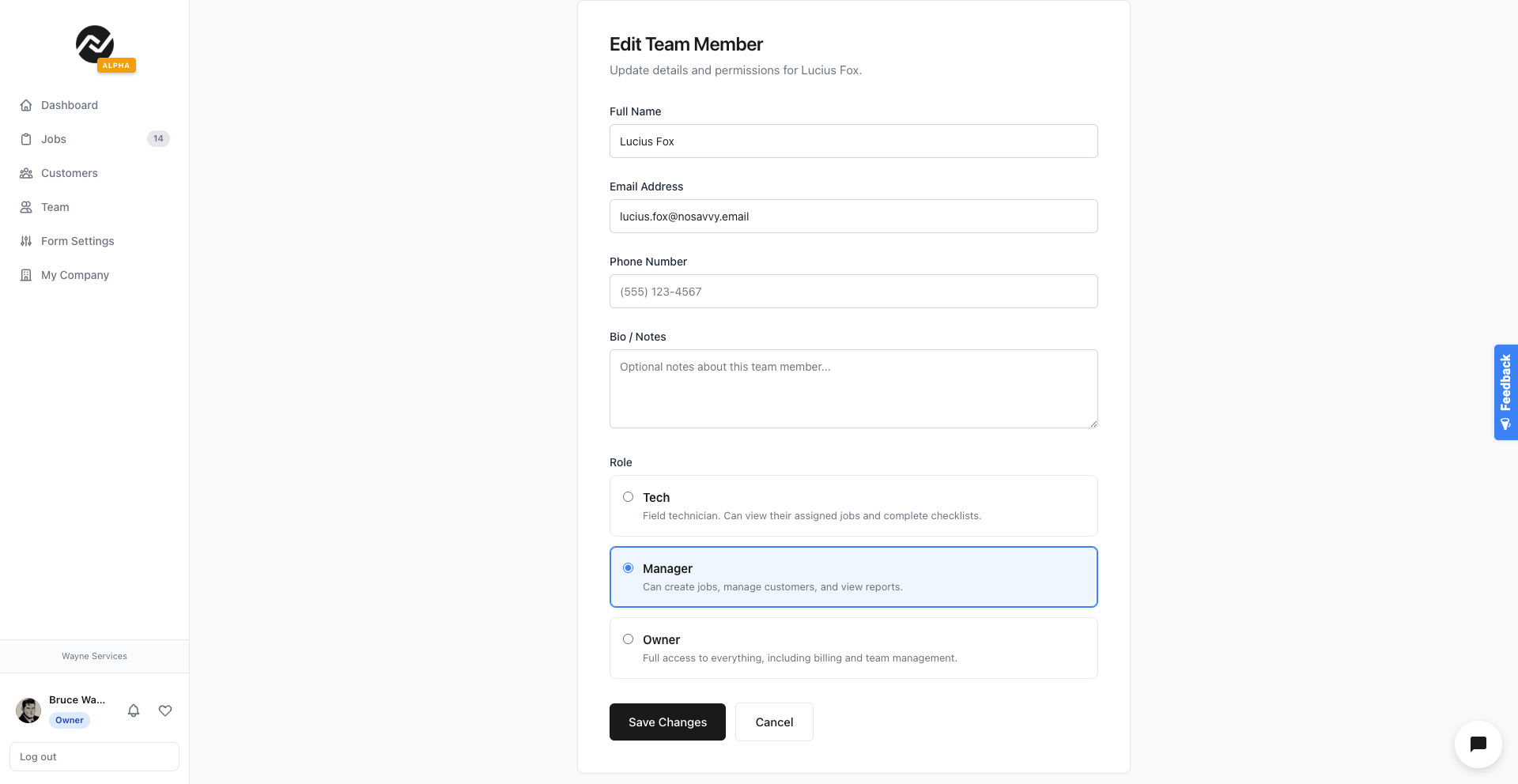Cancel editing the team member
The width and height of the screenshot is (1518, 784).
click(774, 722)
